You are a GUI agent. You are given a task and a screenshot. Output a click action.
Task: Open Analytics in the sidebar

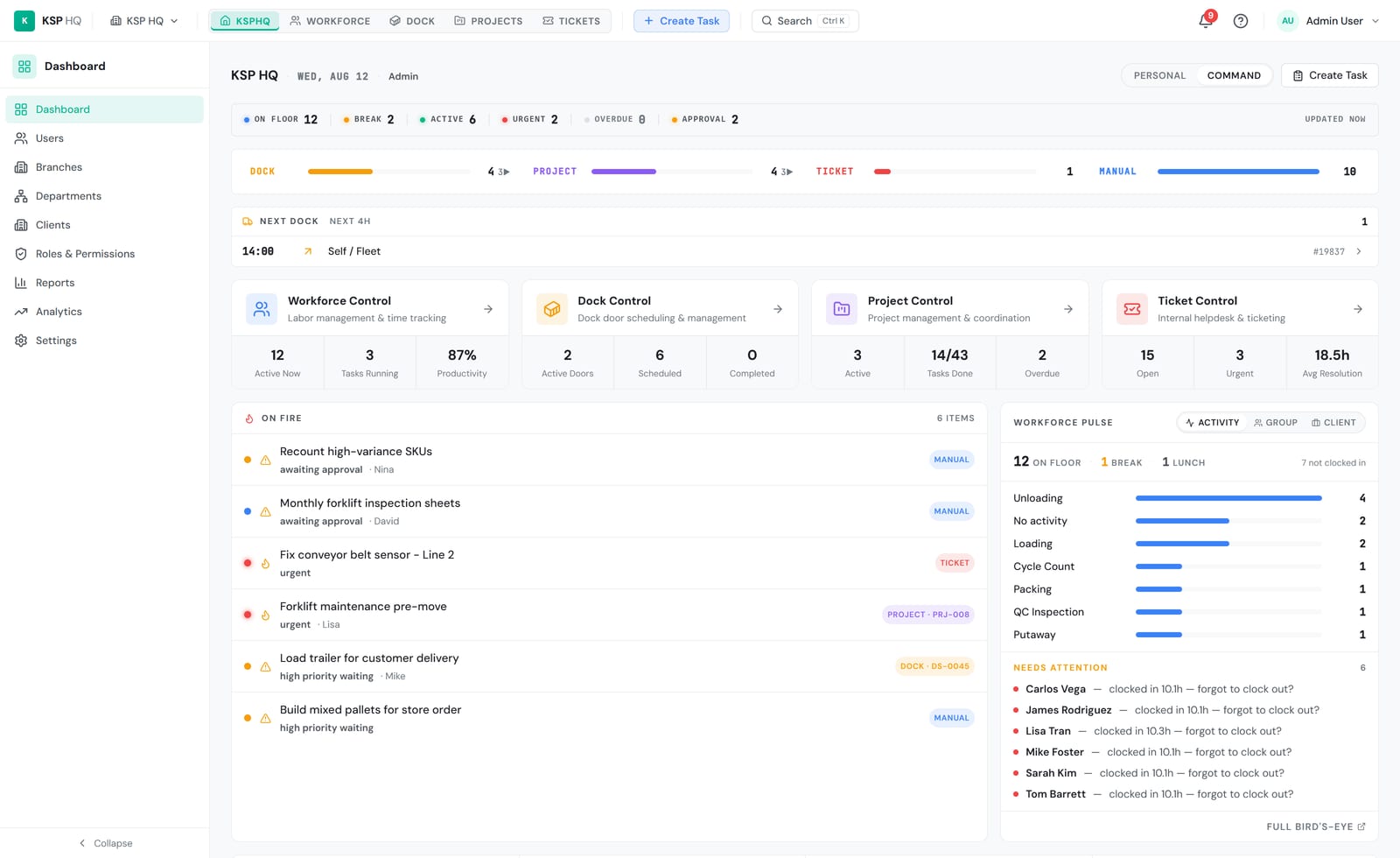(x=104, y=312)
